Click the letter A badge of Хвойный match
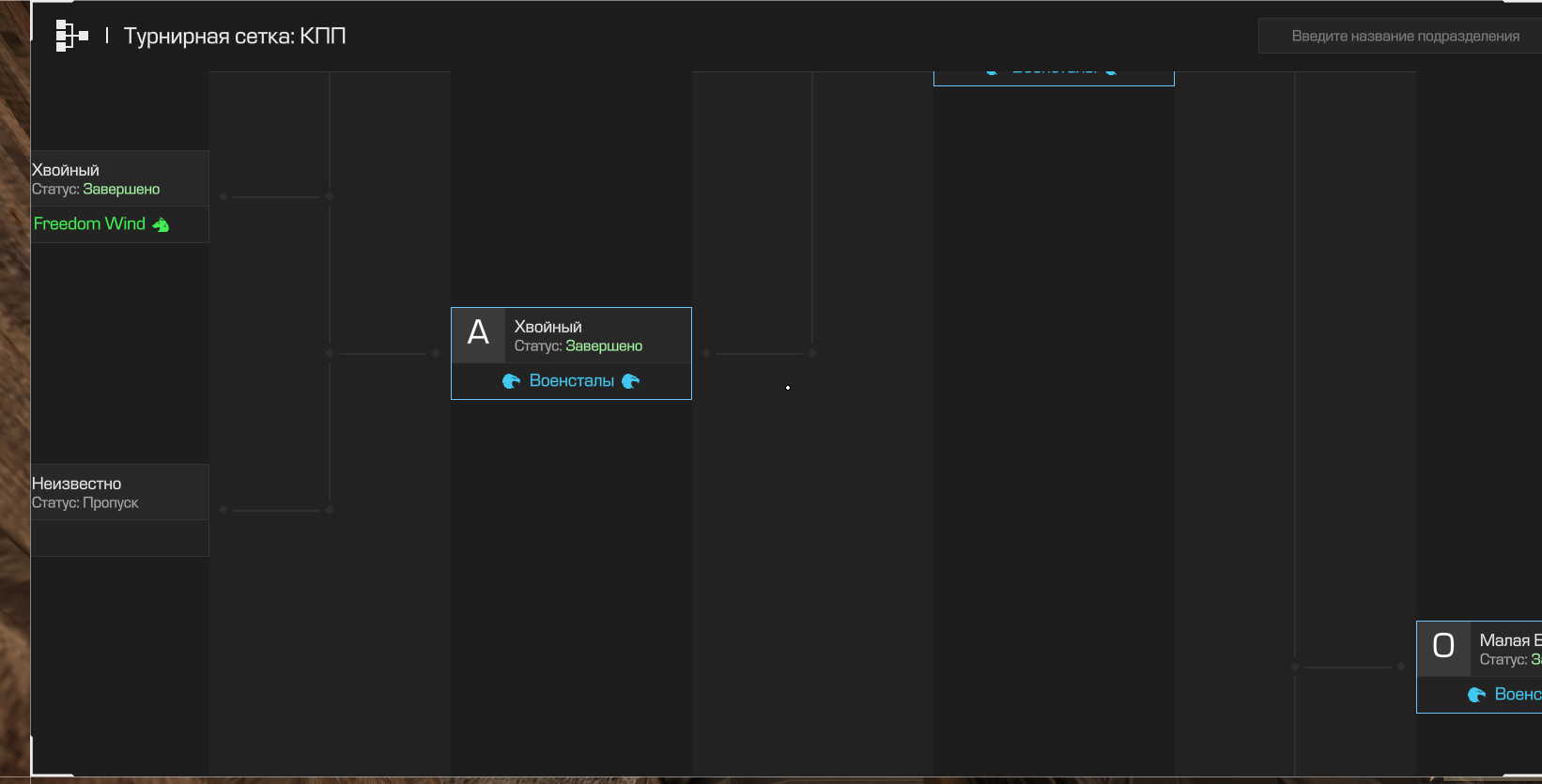The height and width of the screenshot is (784, 1542). pyautogui.click(x=478, y=335)
